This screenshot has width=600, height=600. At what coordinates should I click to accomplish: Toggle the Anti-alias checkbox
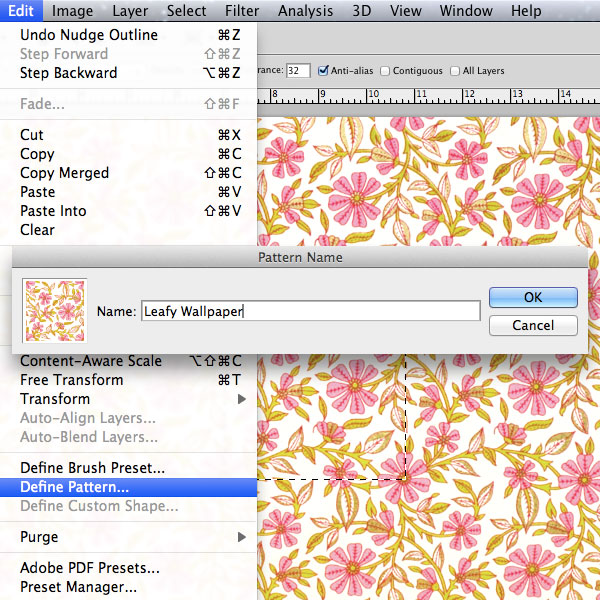(x=323, y=71)
